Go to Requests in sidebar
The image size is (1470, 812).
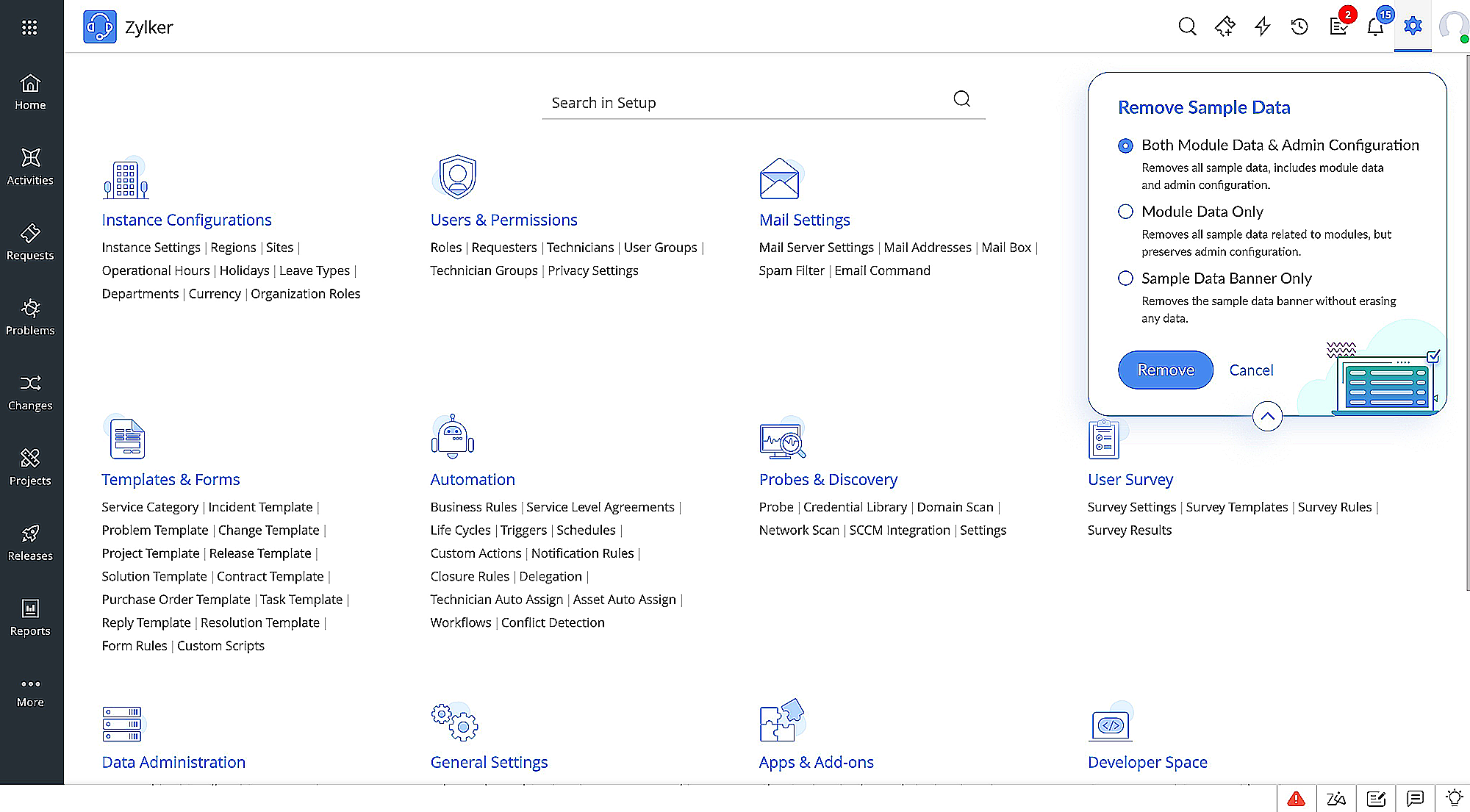click(x=30, y=242)
